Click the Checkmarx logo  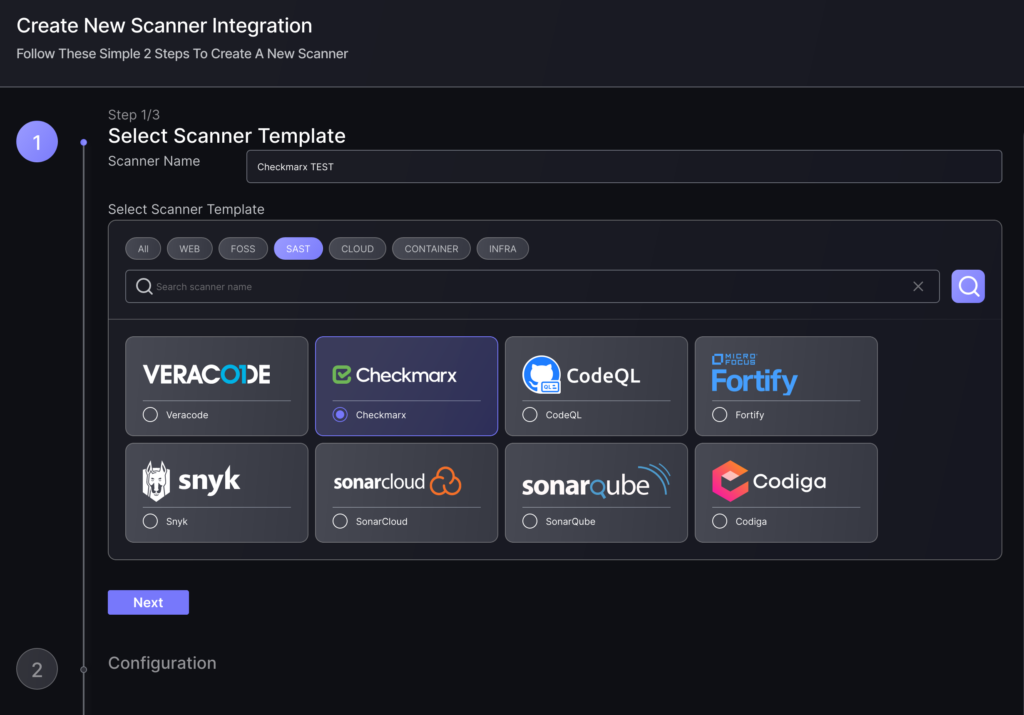[x=394, y=375]
